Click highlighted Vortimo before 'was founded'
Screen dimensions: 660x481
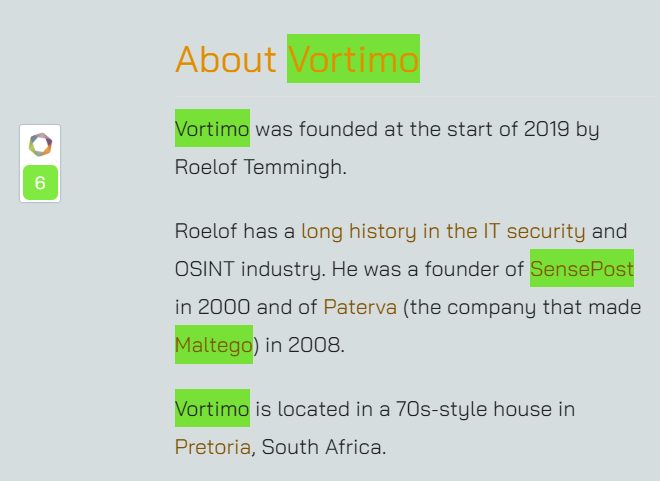pyautogui.click(x=213, y=128)
